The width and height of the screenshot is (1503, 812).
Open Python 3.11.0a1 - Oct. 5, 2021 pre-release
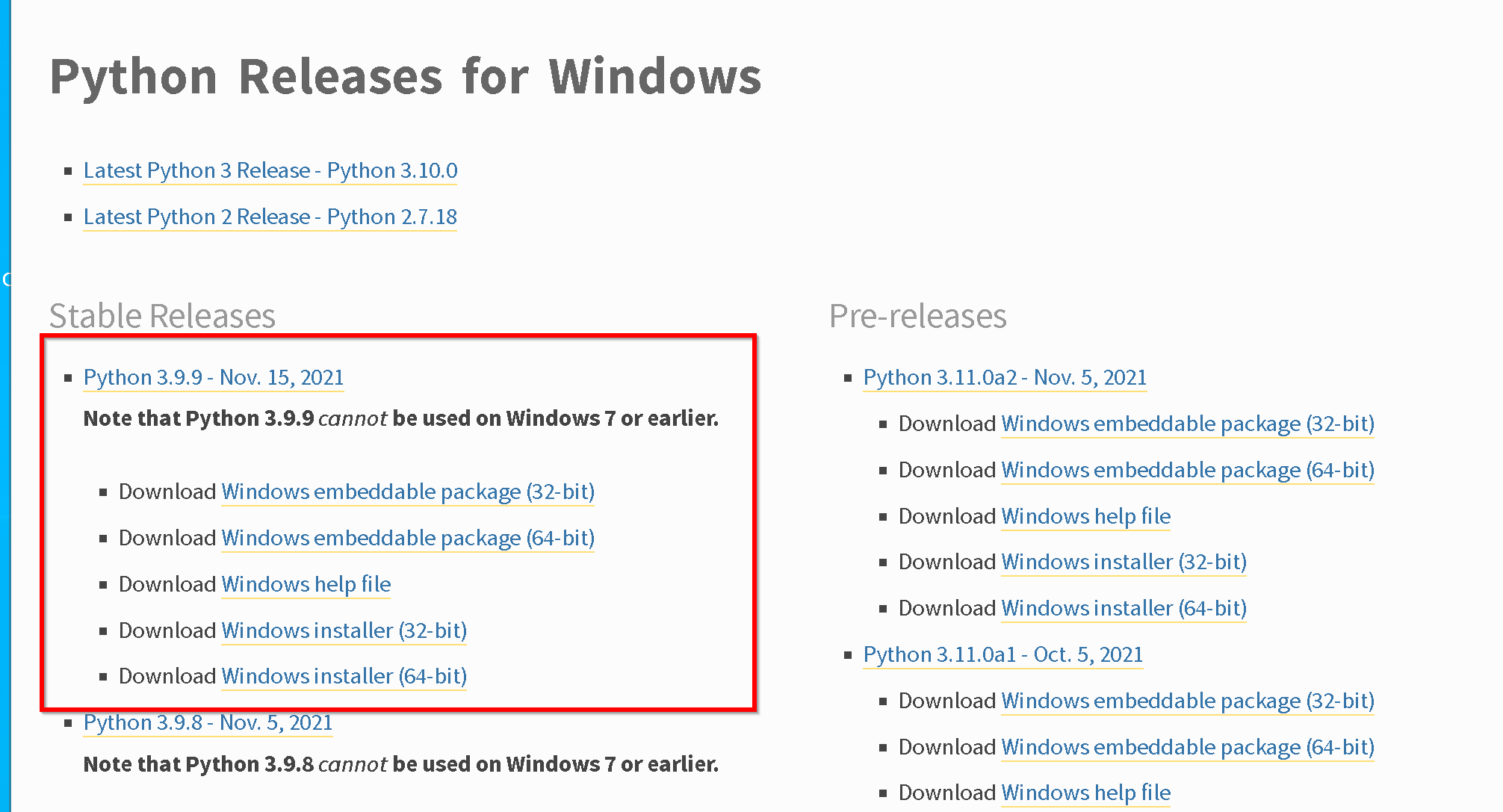click(1003, 654)
